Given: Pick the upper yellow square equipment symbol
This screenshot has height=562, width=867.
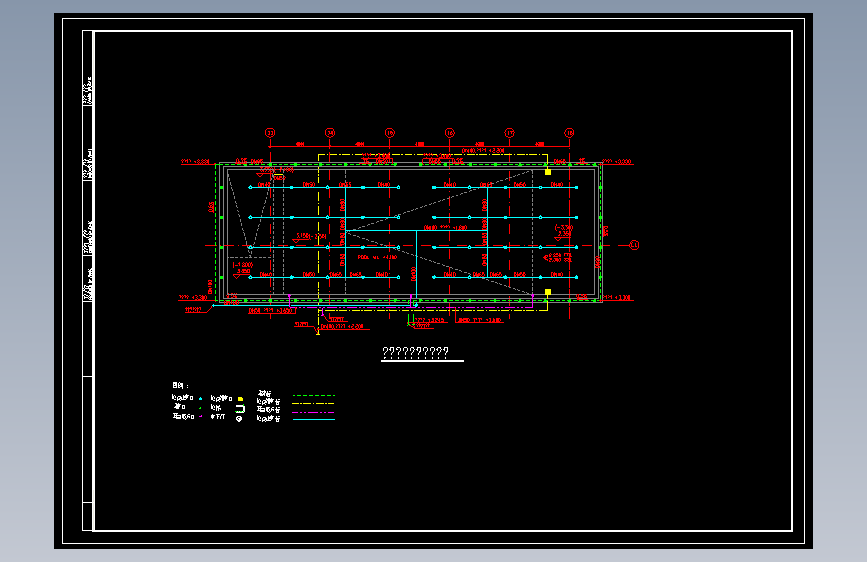Looking at the screenshot, I should pos(548,172).
